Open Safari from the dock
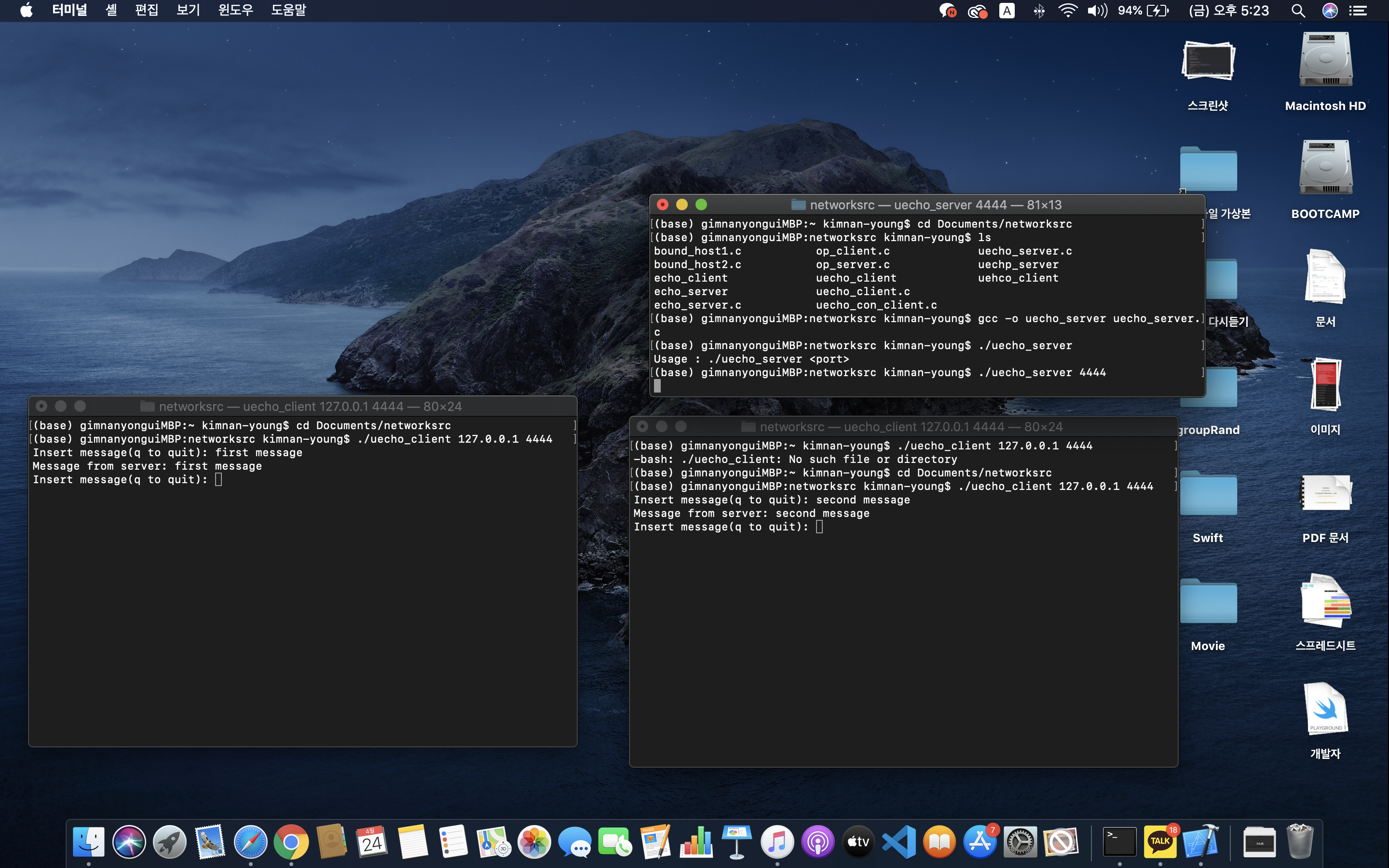 (250, 842)
